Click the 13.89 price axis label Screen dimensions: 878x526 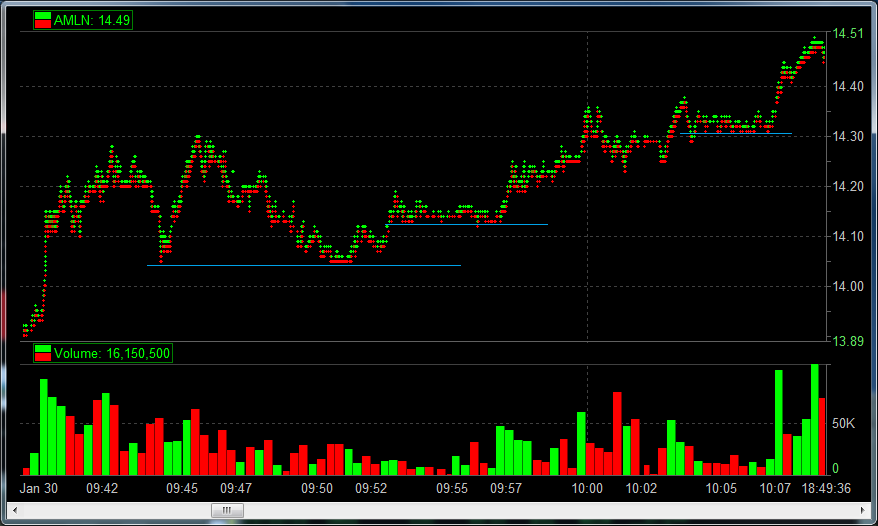click(848, 341)
